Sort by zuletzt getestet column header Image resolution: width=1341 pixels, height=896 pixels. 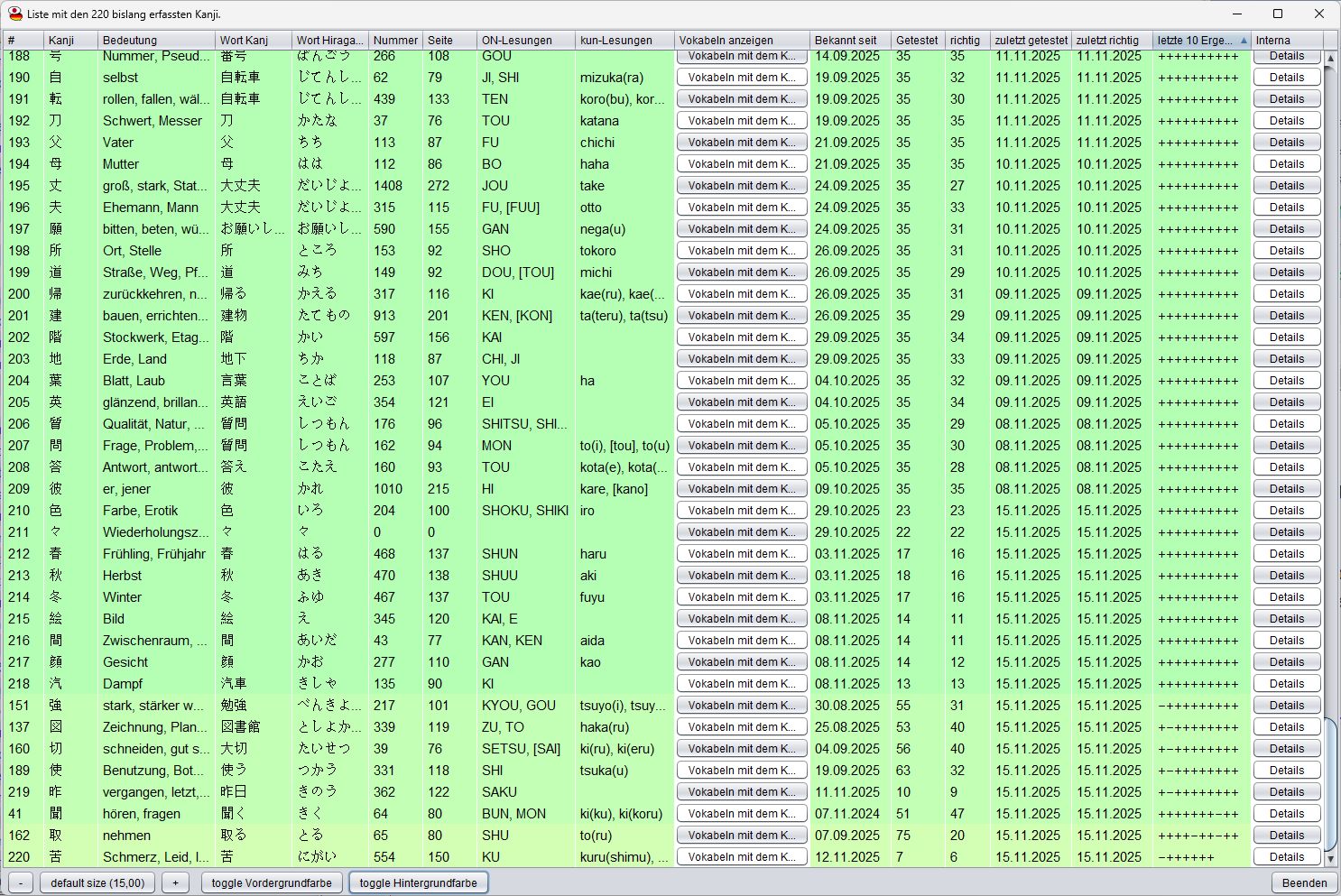click(1031, 41)
